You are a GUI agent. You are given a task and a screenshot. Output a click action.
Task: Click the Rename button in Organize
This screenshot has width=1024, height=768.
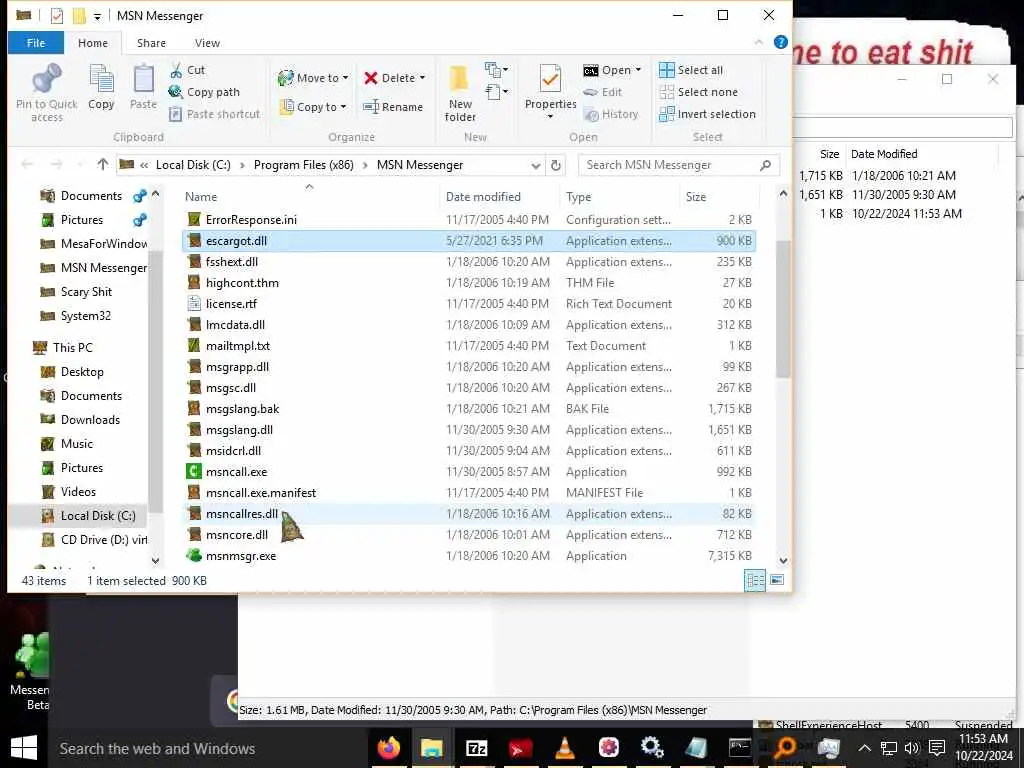pyautogui.click(x=393, y=107)
